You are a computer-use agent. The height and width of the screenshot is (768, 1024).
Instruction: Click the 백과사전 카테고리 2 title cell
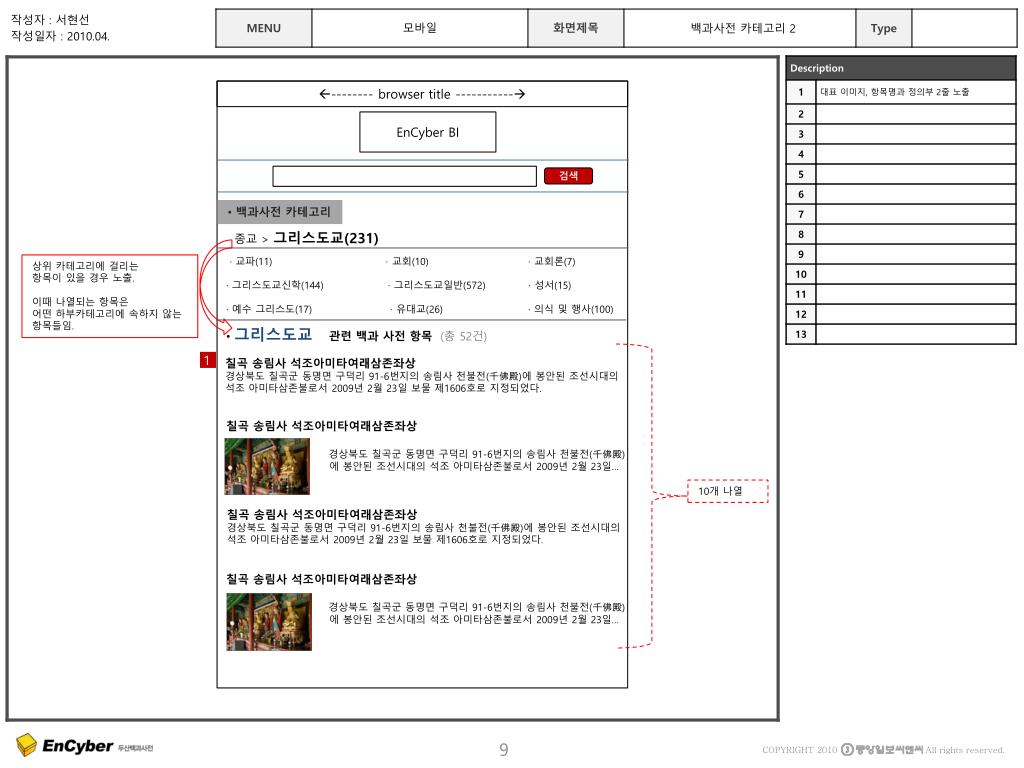point(740,28)
